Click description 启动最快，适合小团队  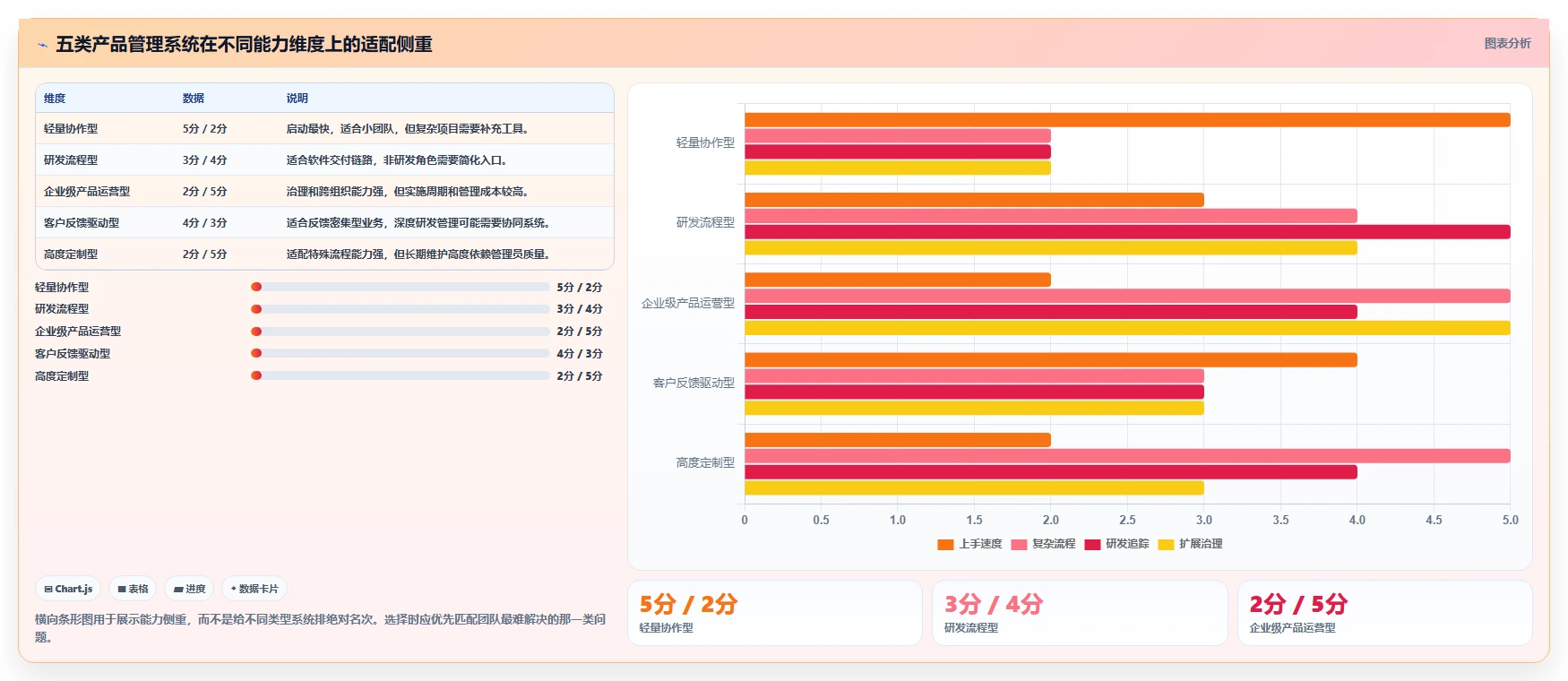pos(409,129)
